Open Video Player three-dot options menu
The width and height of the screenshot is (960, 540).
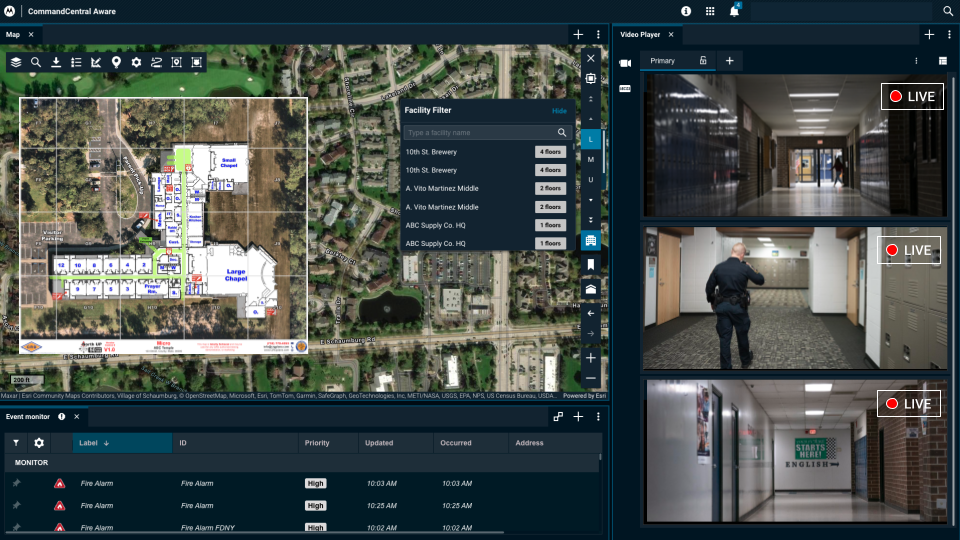(949, 35)
